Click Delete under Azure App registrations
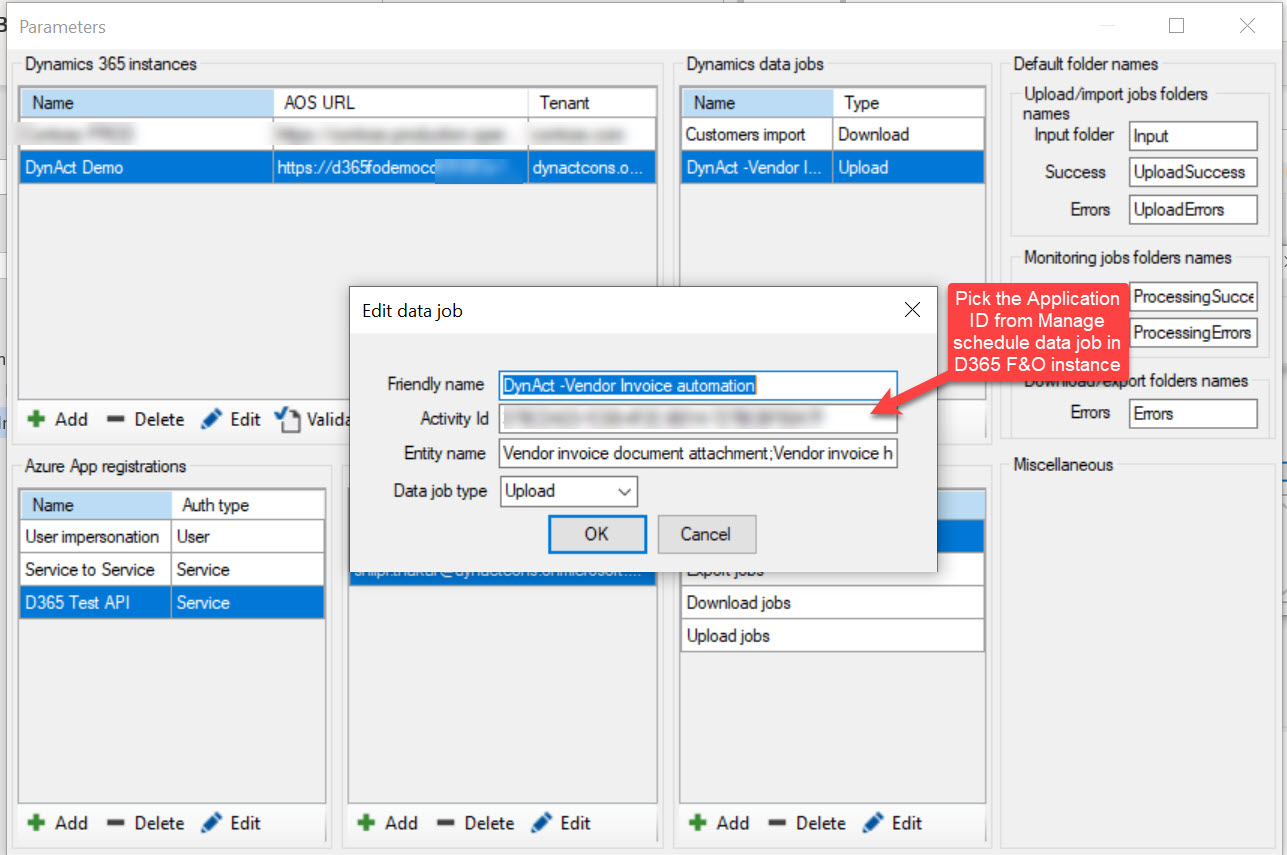The height and width of the screenshot is (855, 1287). 146,823
